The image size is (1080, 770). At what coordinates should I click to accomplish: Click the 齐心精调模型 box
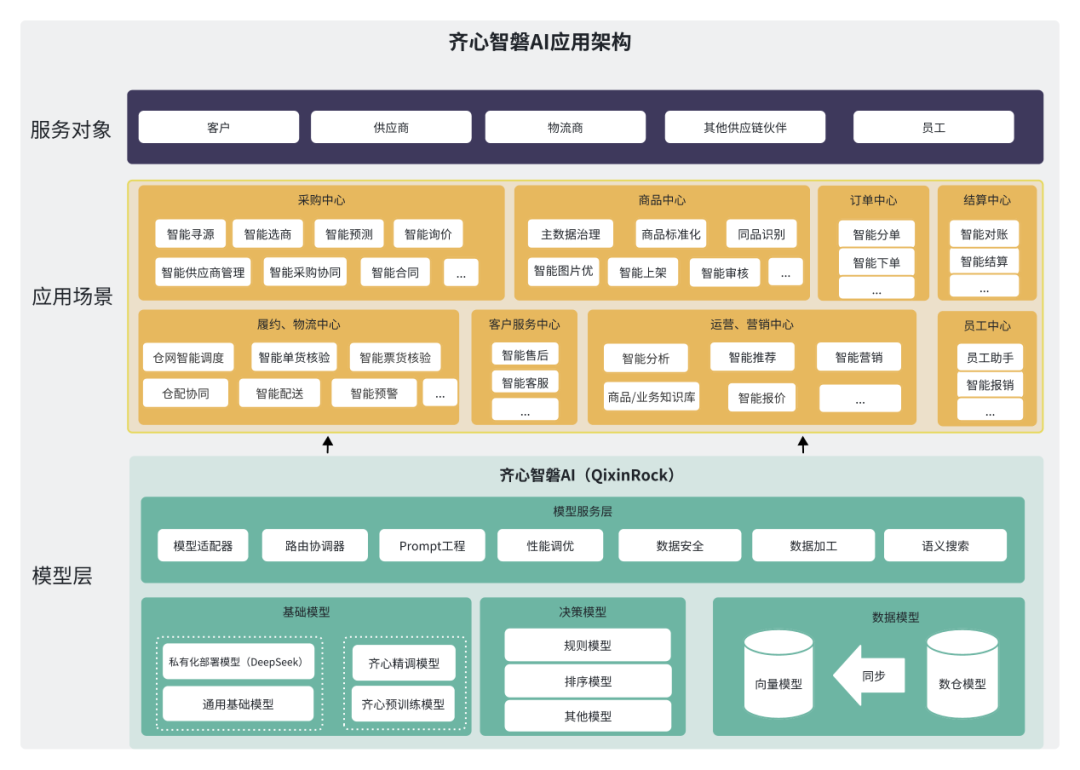[404, 663]
